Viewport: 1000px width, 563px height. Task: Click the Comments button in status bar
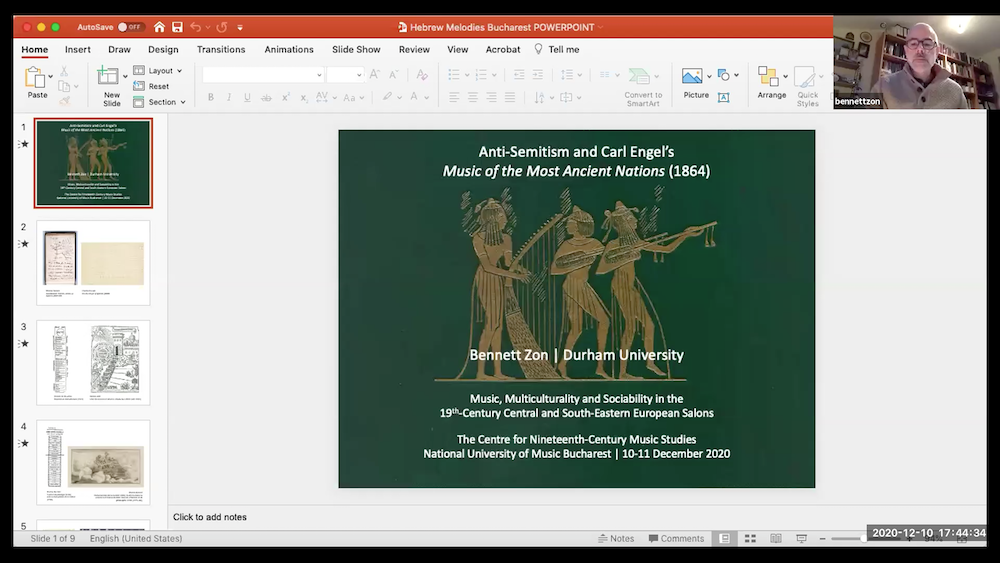676,539
